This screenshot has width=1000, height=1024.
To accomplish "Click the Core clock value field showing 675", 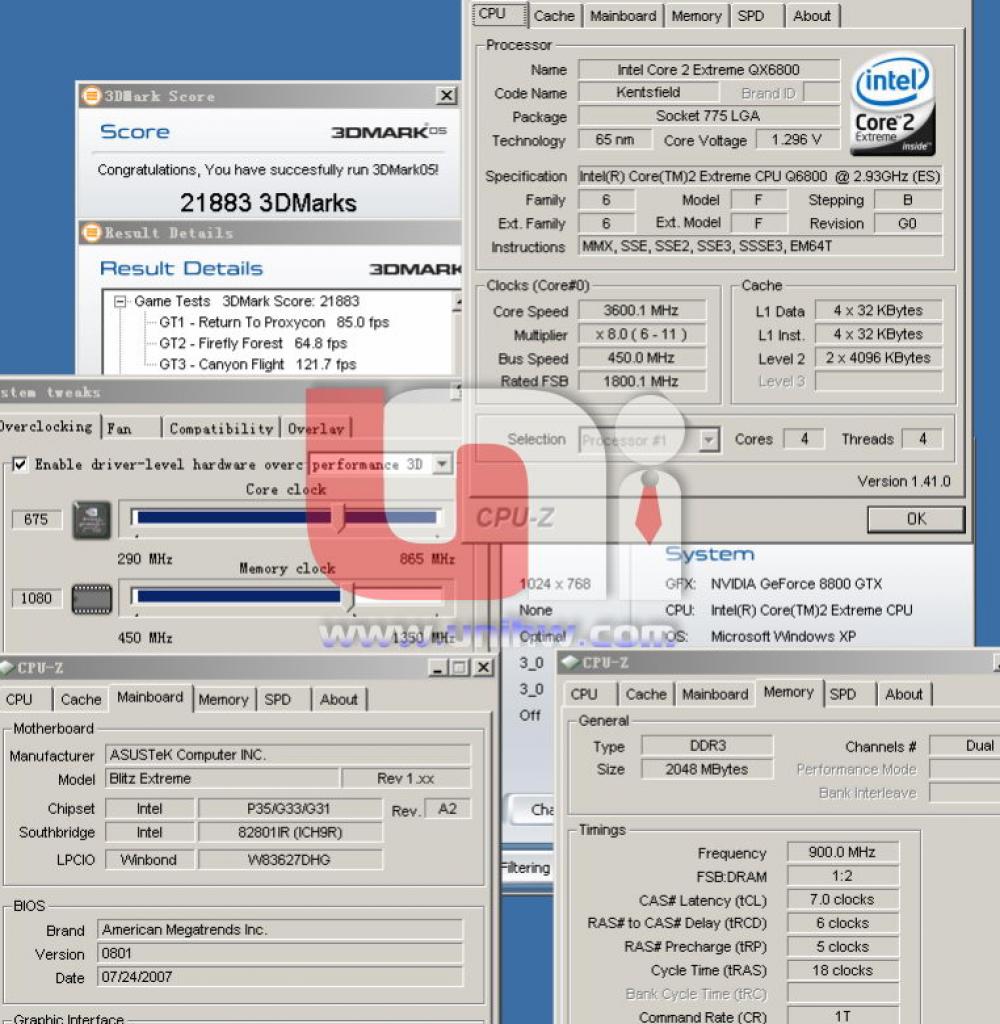I will click(x=37, y=520).
